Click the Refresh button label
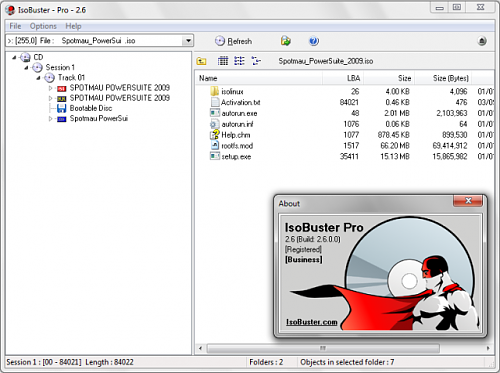The image size is (500, 373). tap(240, 41)
